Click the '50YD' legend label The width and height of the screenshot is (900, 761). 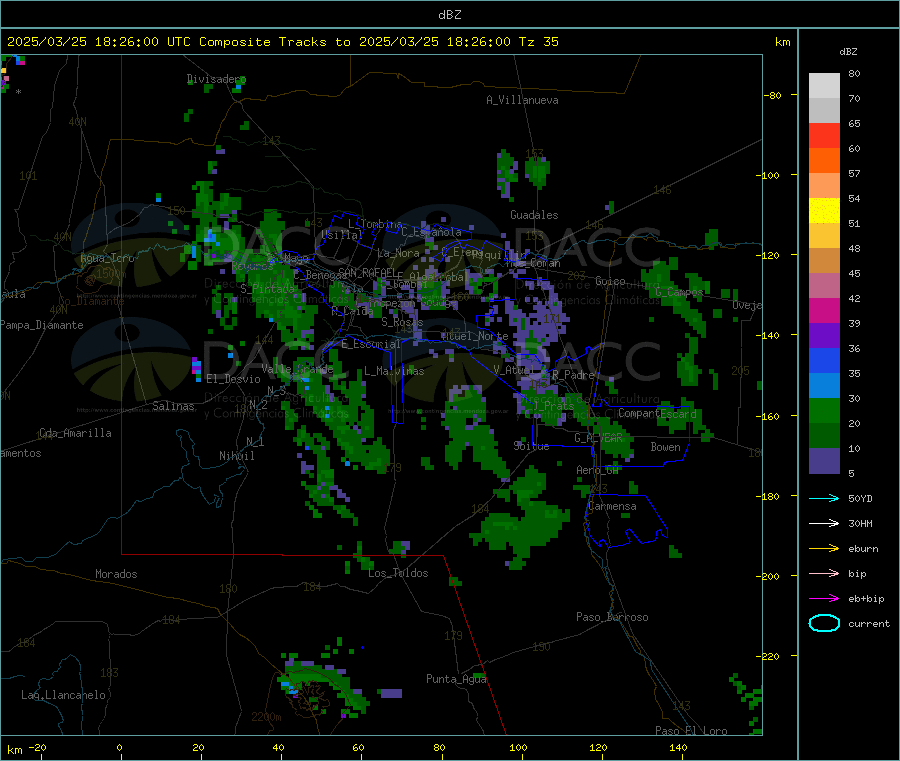tap(860, 498)
